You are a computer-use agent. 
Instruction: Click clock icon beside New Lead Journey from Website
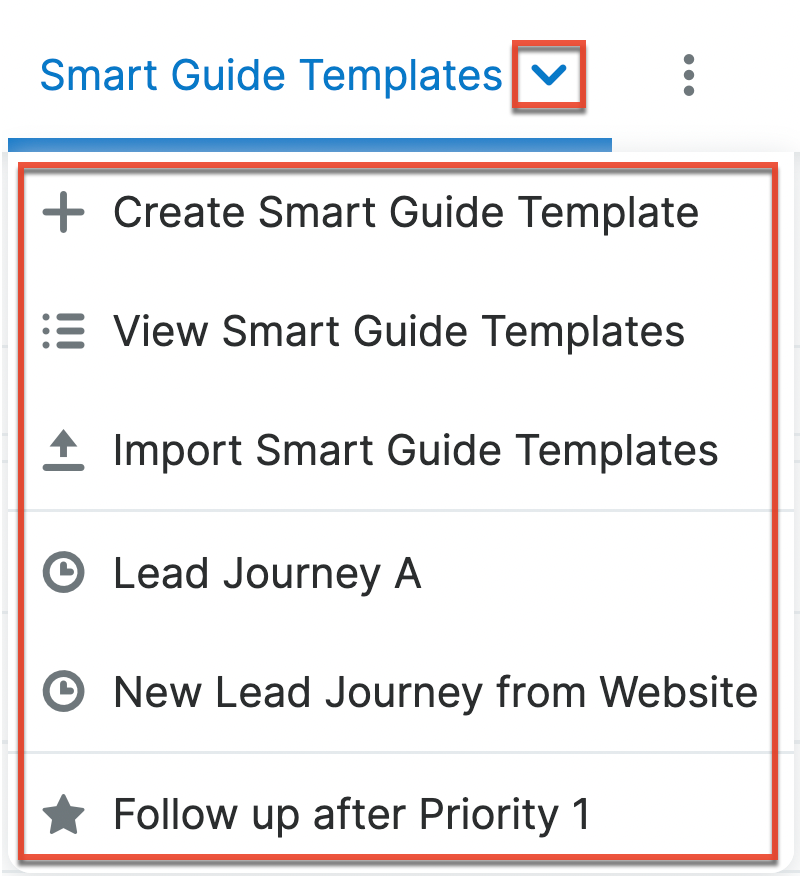(64, 692)
